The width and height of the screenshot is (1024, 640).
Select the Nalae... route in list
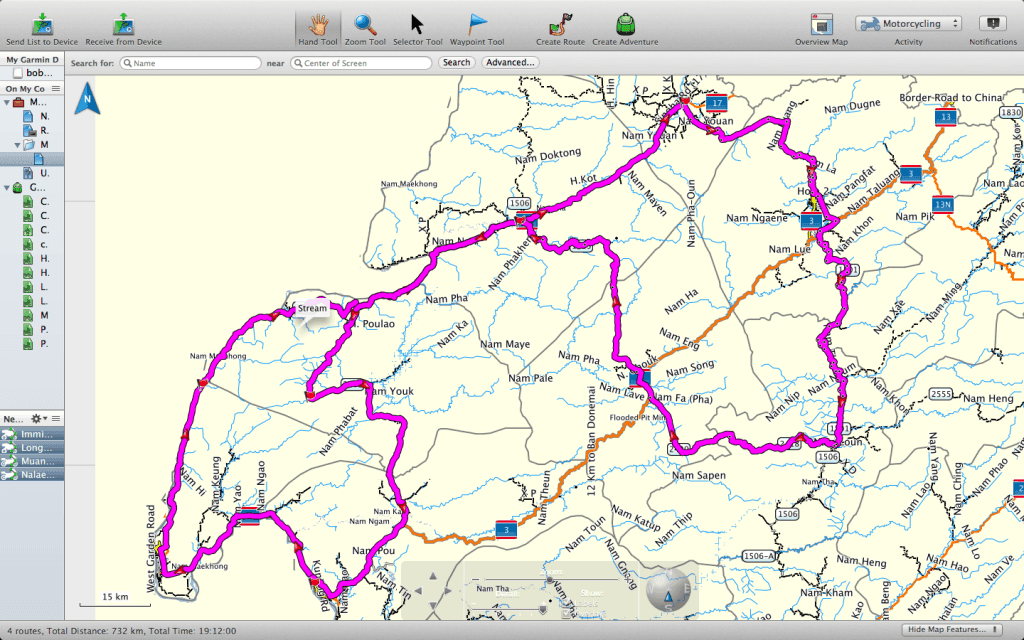tap(32, 475)
